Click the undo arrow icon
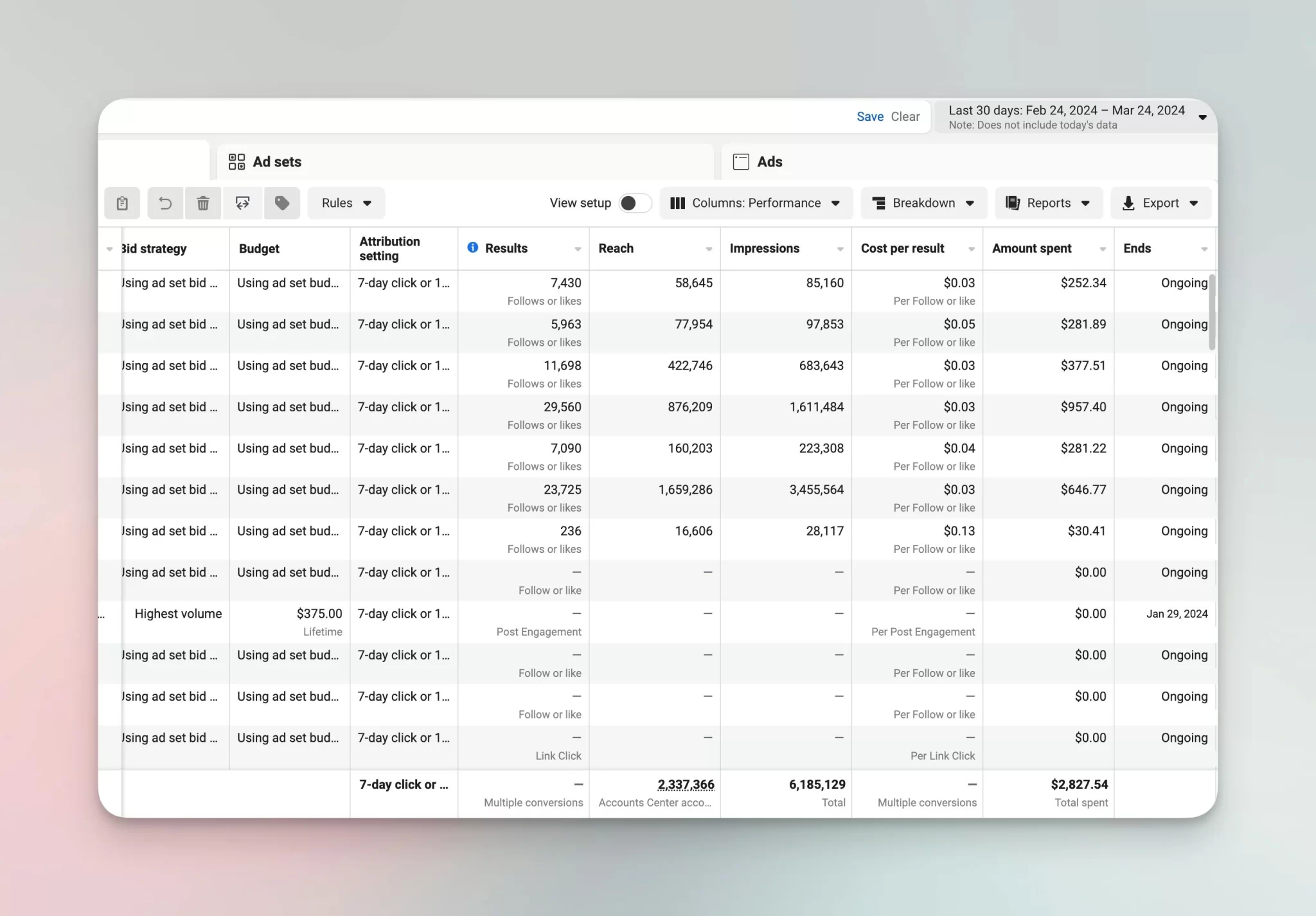Screen dimensions: 1316x916 coord(165,203)
